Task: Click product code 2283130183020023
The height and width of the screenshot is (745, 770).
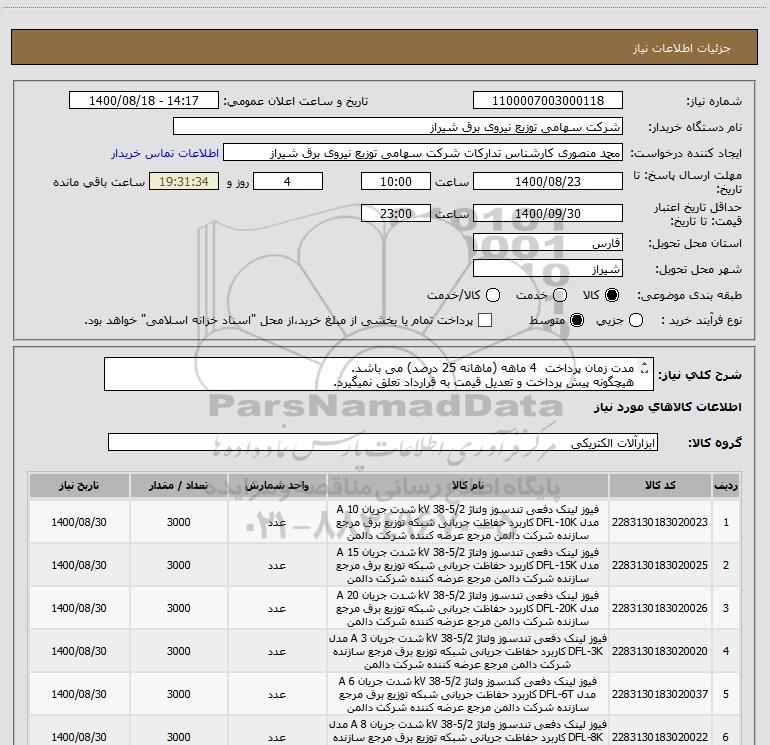Action: pos(660,522)
